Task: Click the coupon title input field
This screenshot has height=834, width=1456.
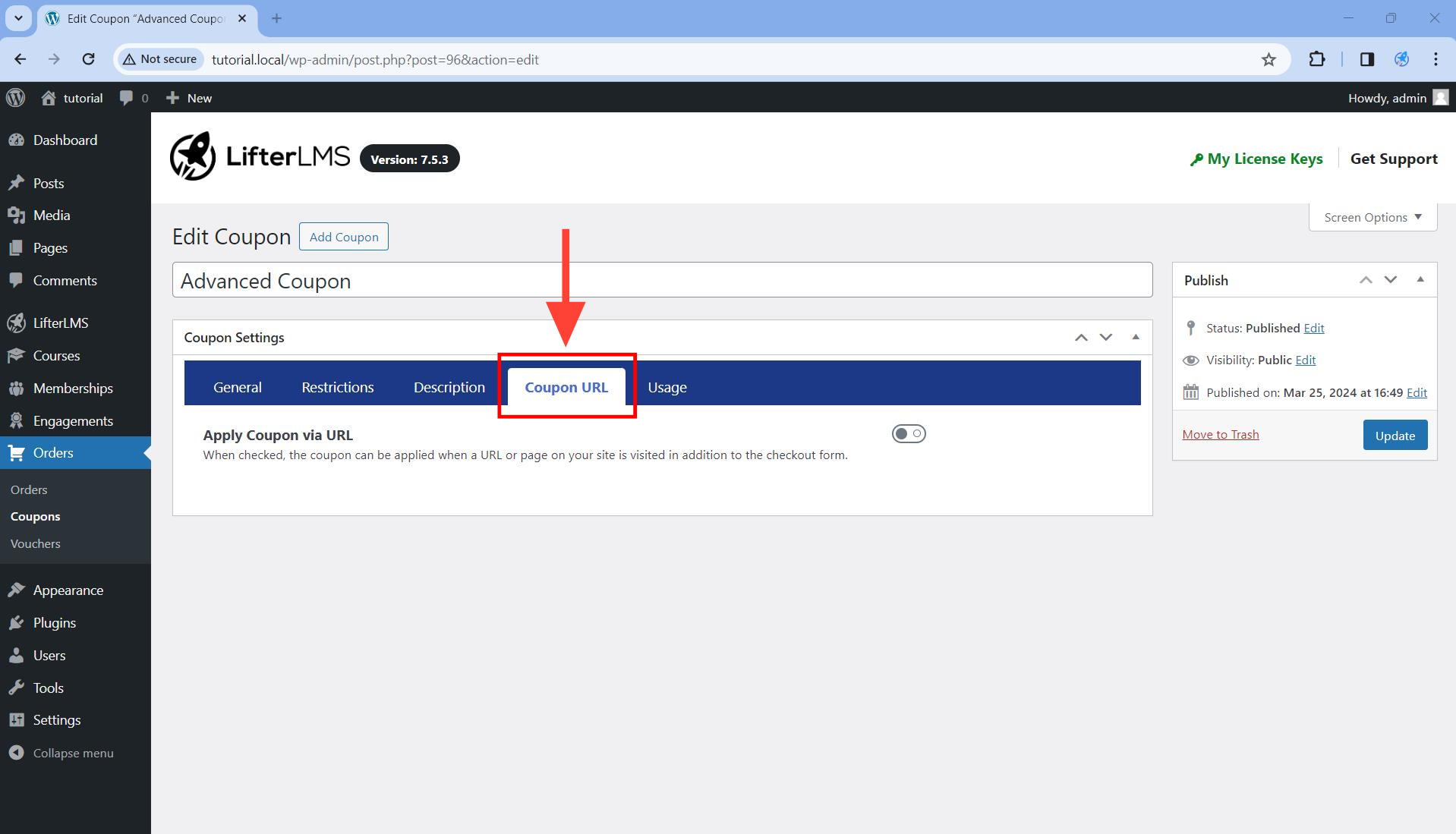Action: coord(663,280)
